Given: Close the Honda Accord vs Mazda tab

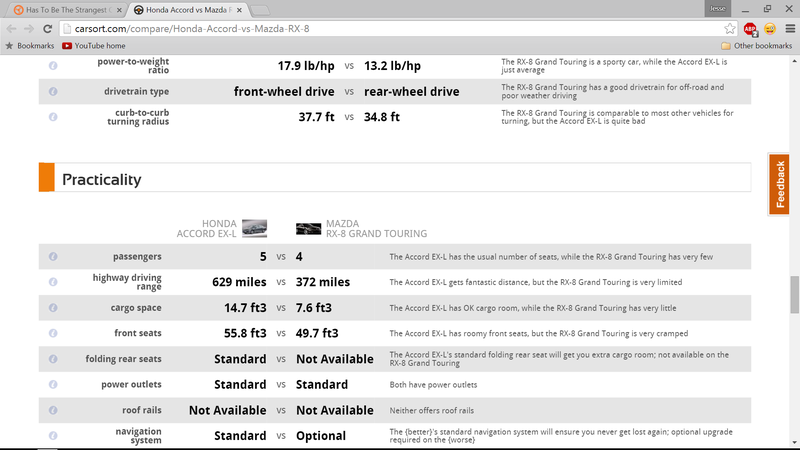Looking at the screenshot, I should coord(239,10).
